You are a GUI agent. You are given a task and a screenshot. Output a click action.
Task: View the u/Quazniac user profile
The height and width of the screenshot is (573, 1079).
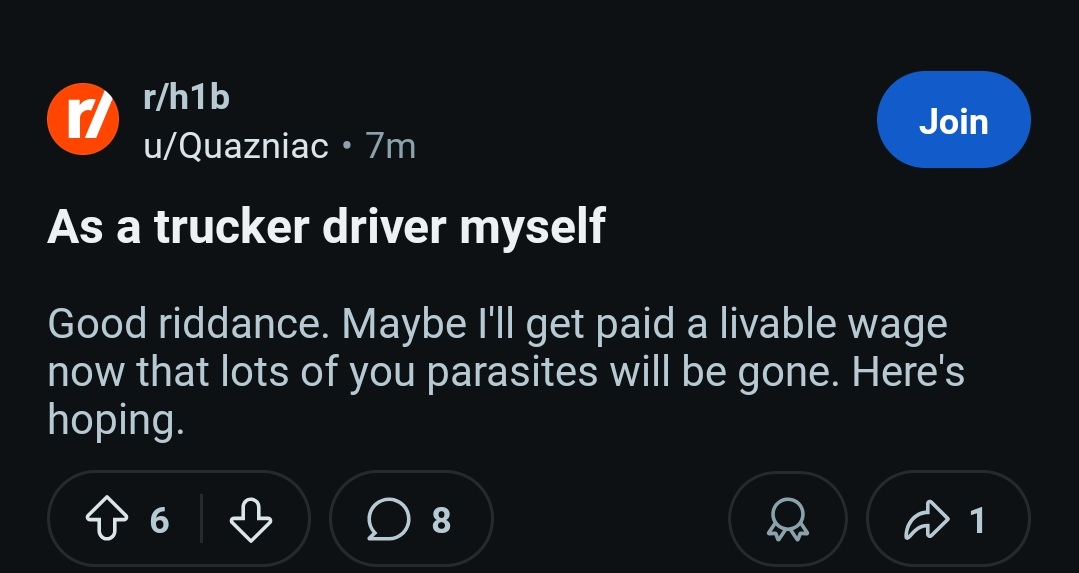click(236, 146)
